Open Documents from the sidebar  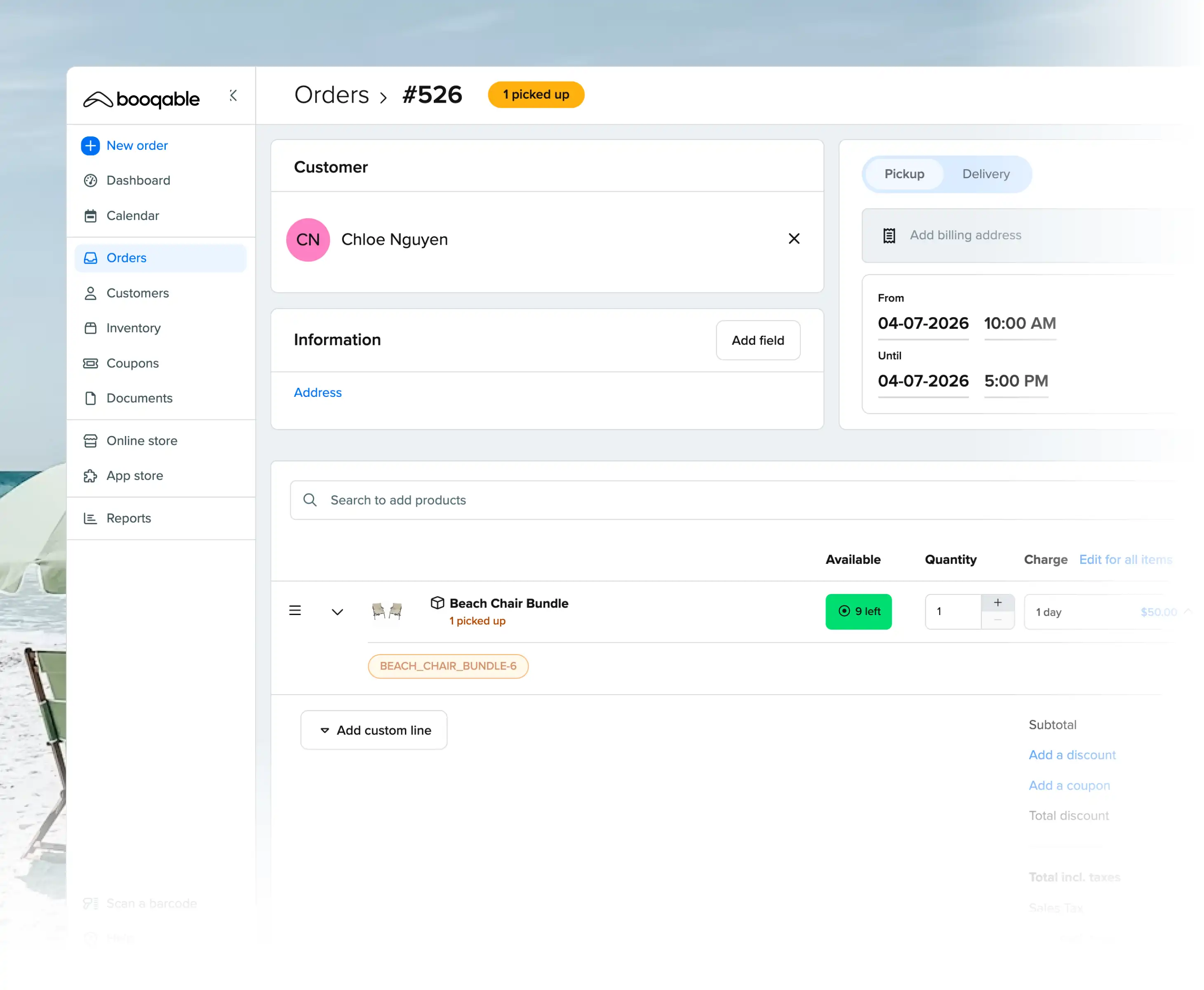pos(139,398)
